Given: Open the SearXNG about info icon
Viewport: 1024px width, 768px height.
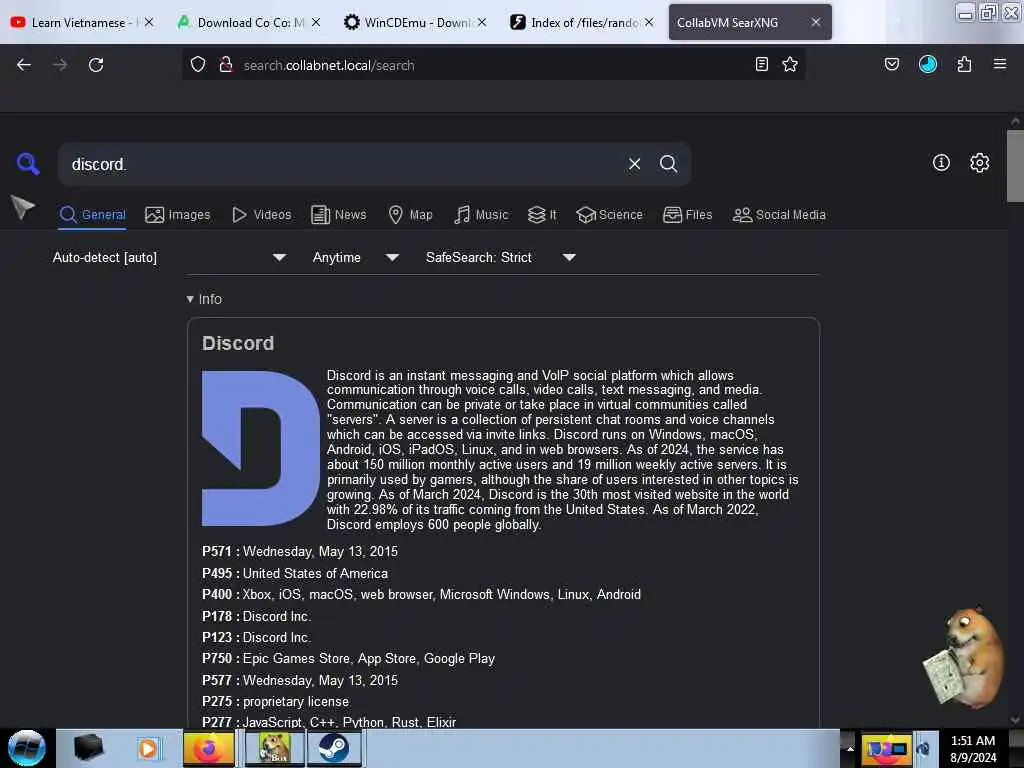Looking at the screenshot, I should point(941,163).
